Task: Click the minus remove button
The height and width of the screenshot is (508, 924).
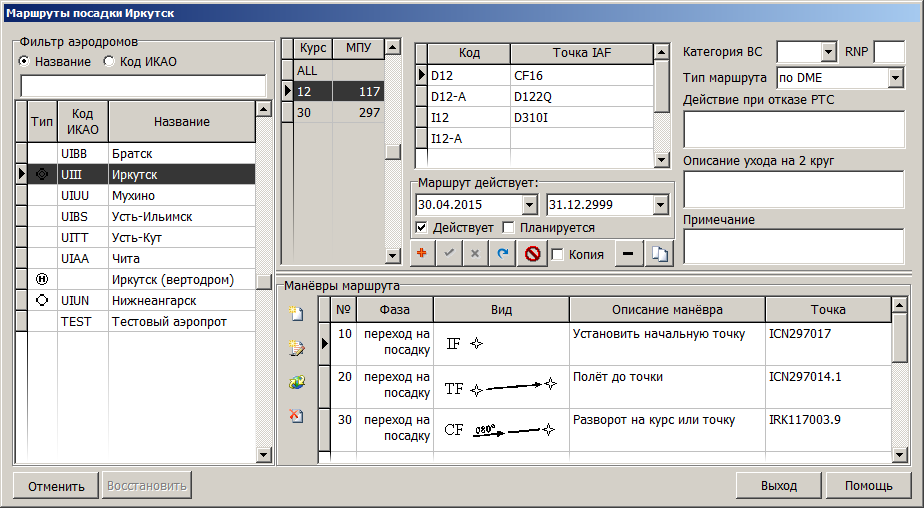Action: [x=627, y=254]
